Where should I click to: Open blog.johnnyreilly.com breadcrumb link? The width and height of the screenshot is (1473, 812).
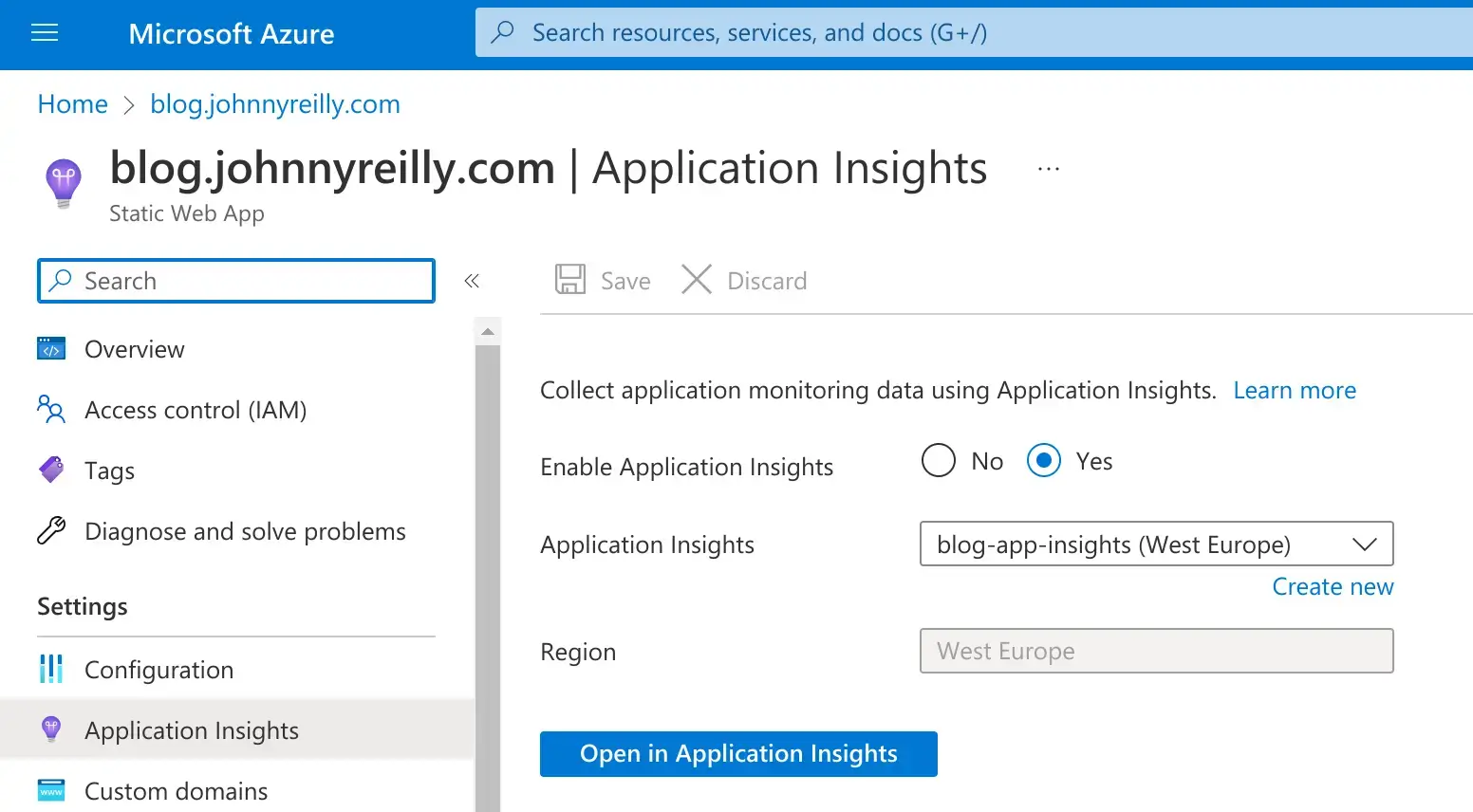(x=274, y=104)
